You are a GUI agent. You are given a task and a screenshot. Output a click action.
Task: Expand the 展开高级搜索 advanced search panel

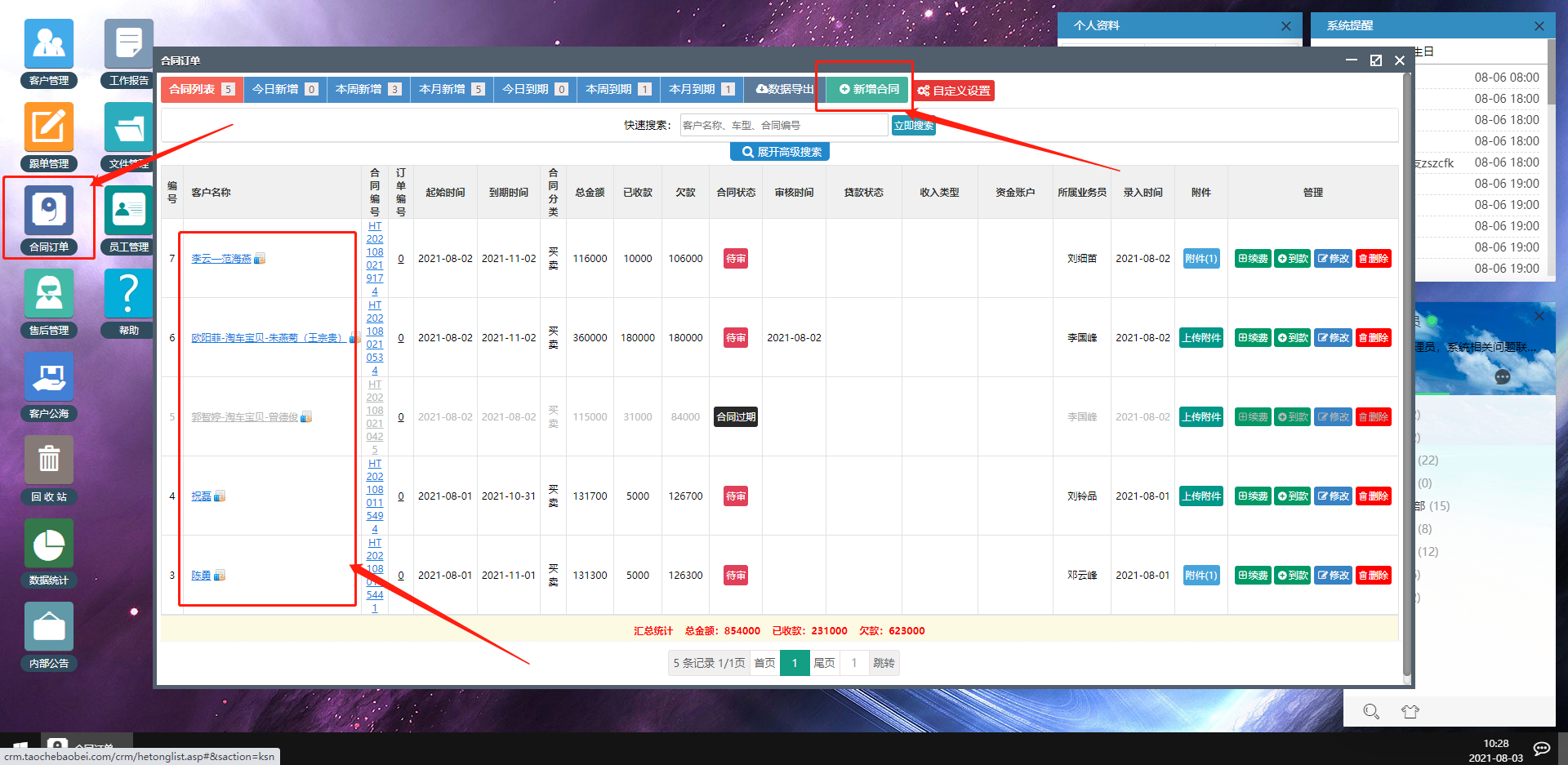coord(780,152)
